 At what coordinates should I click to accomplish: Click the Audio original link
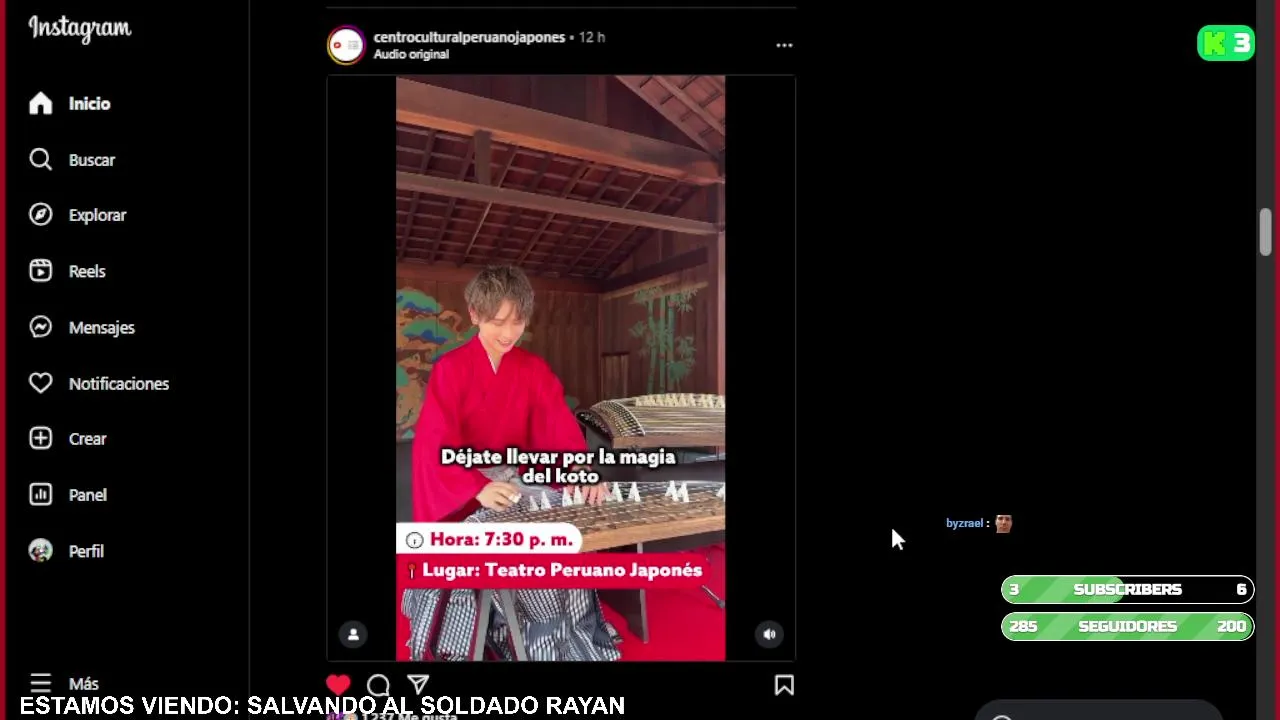tap(411, 54)
